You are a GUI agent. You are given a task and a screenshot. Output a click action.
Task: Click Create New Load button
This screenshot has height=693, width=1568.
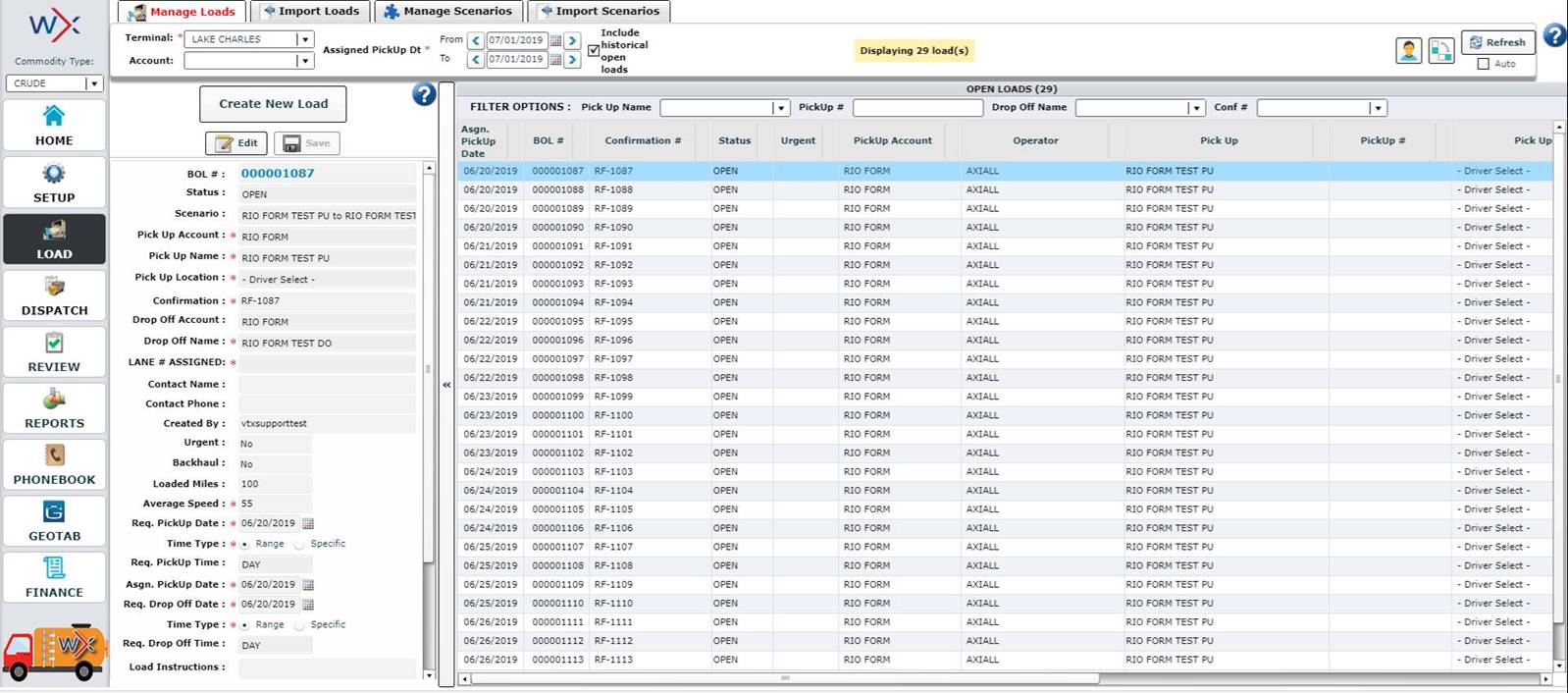tap(273, 104)
